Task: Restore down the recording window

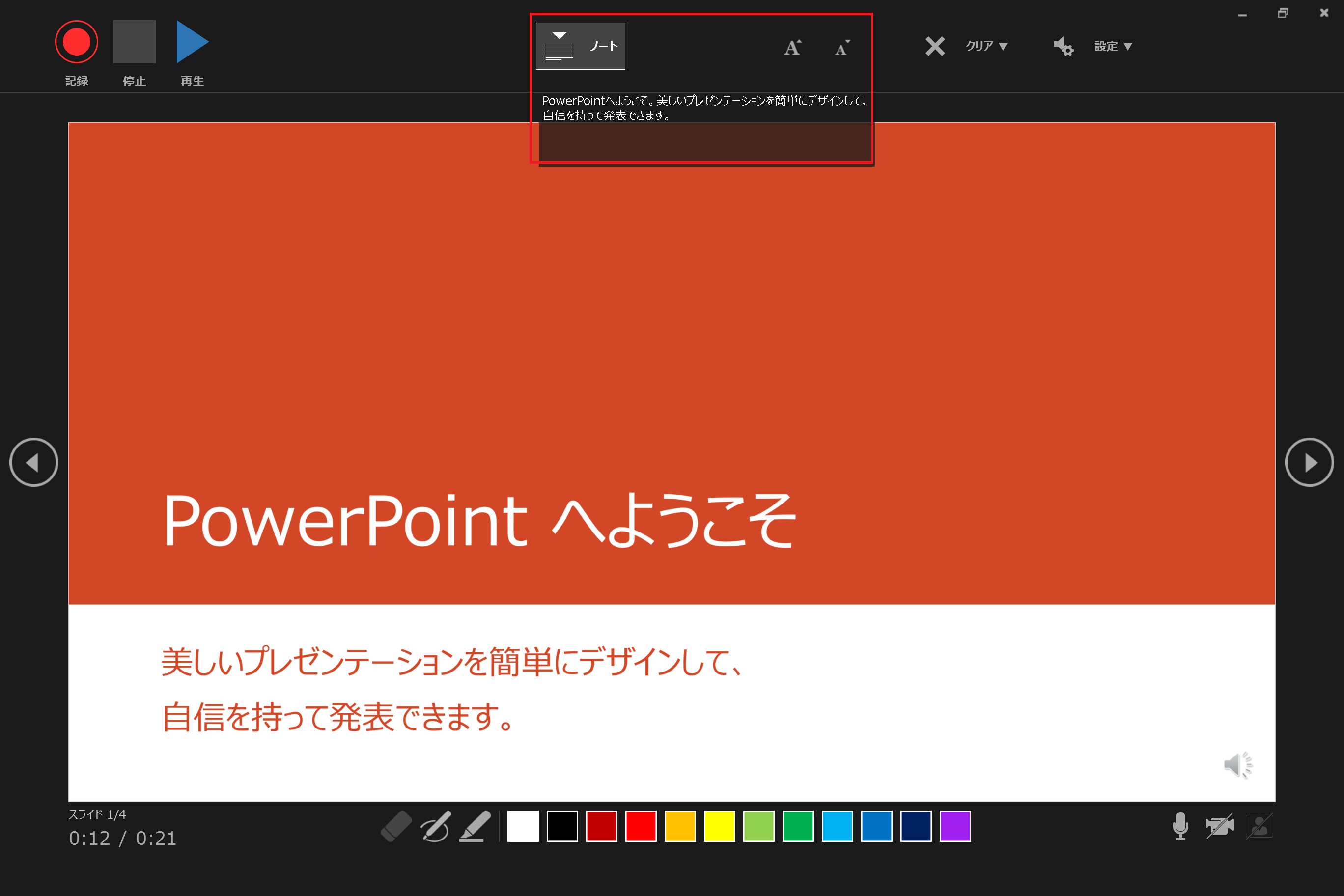Action: tap(1283, 13)
